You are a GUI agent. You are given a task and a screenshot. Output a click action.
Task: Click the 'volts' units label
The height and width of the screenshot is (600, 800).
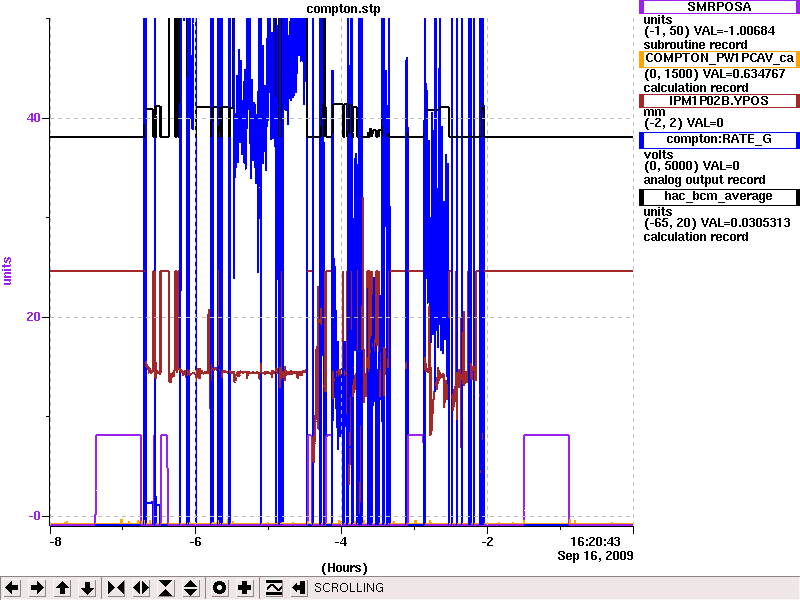(658, 155)
